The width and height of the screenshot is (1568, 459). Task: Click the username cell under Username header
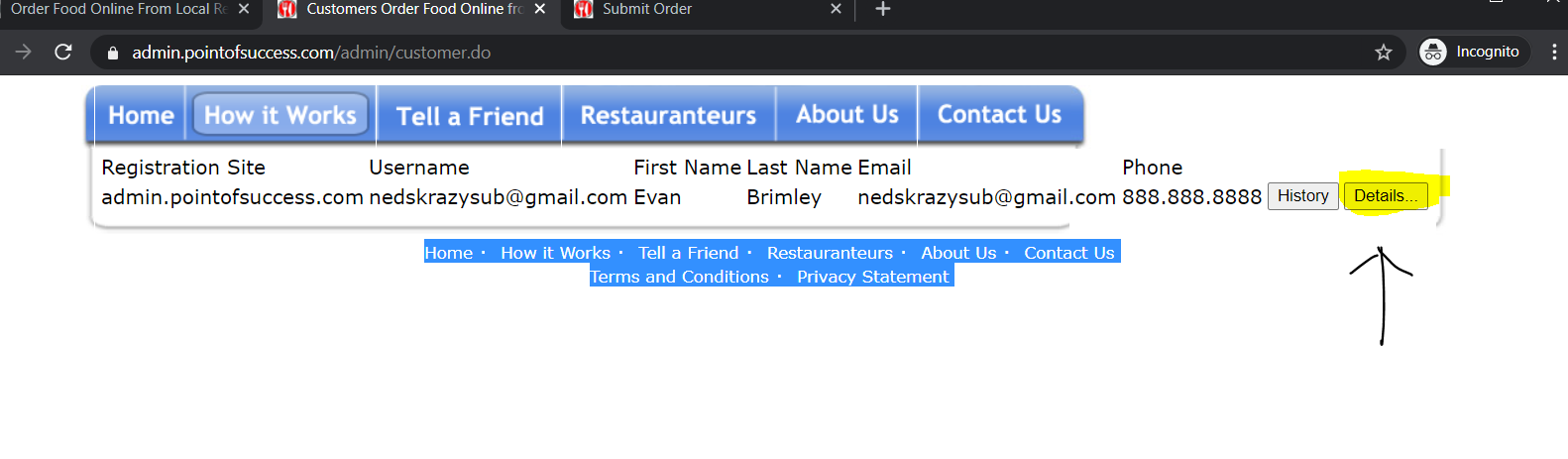tap(498, 197)
